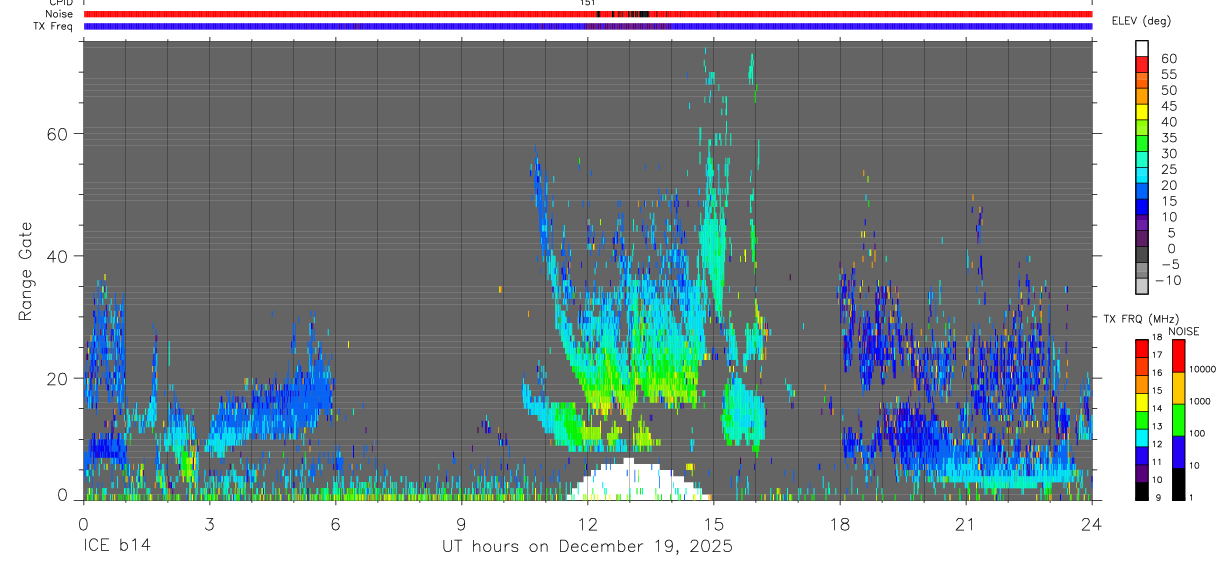Image resolution: width=1228 pixels, height=567 pixels.
Task: Click the x-axis tick label 12
Action: (x=587, y=524)
